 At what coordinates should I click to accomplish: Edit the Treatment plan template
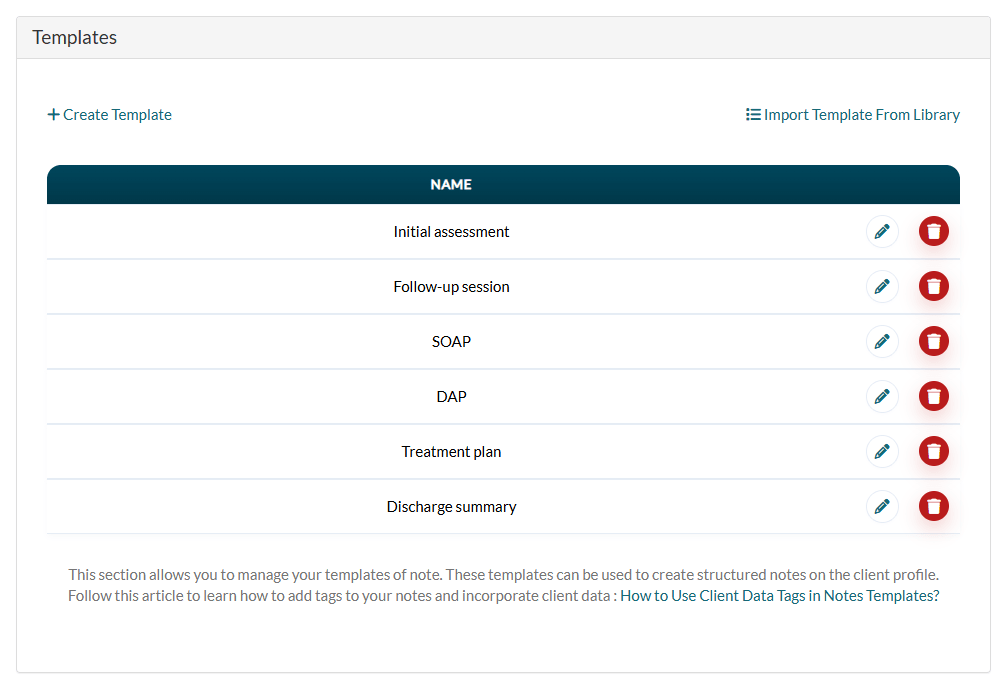(x=882, y=452)
